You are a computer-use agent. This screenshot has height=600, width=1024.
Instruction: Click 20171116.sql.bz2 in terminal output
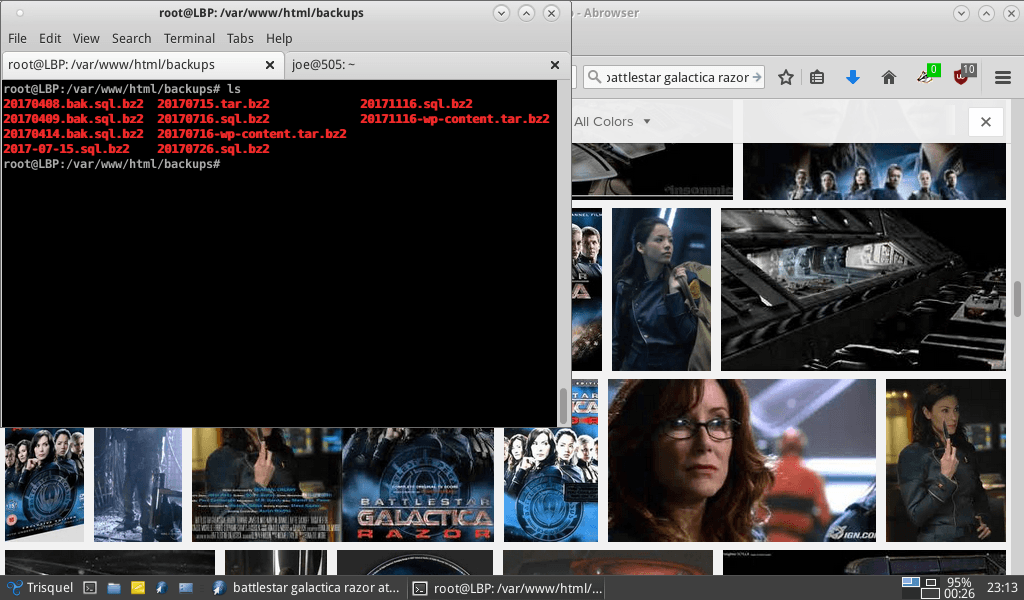[416, 104]
